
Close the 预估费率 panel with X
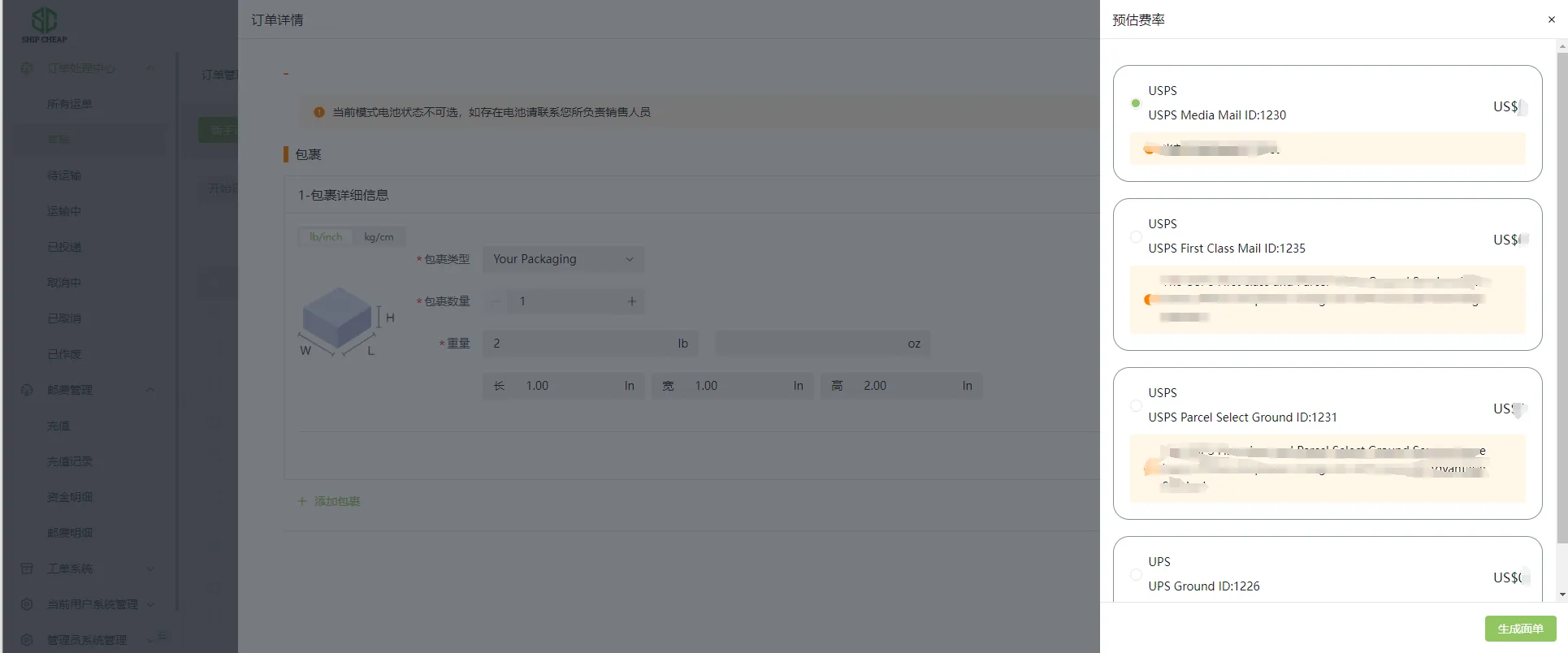(1551, 19)
